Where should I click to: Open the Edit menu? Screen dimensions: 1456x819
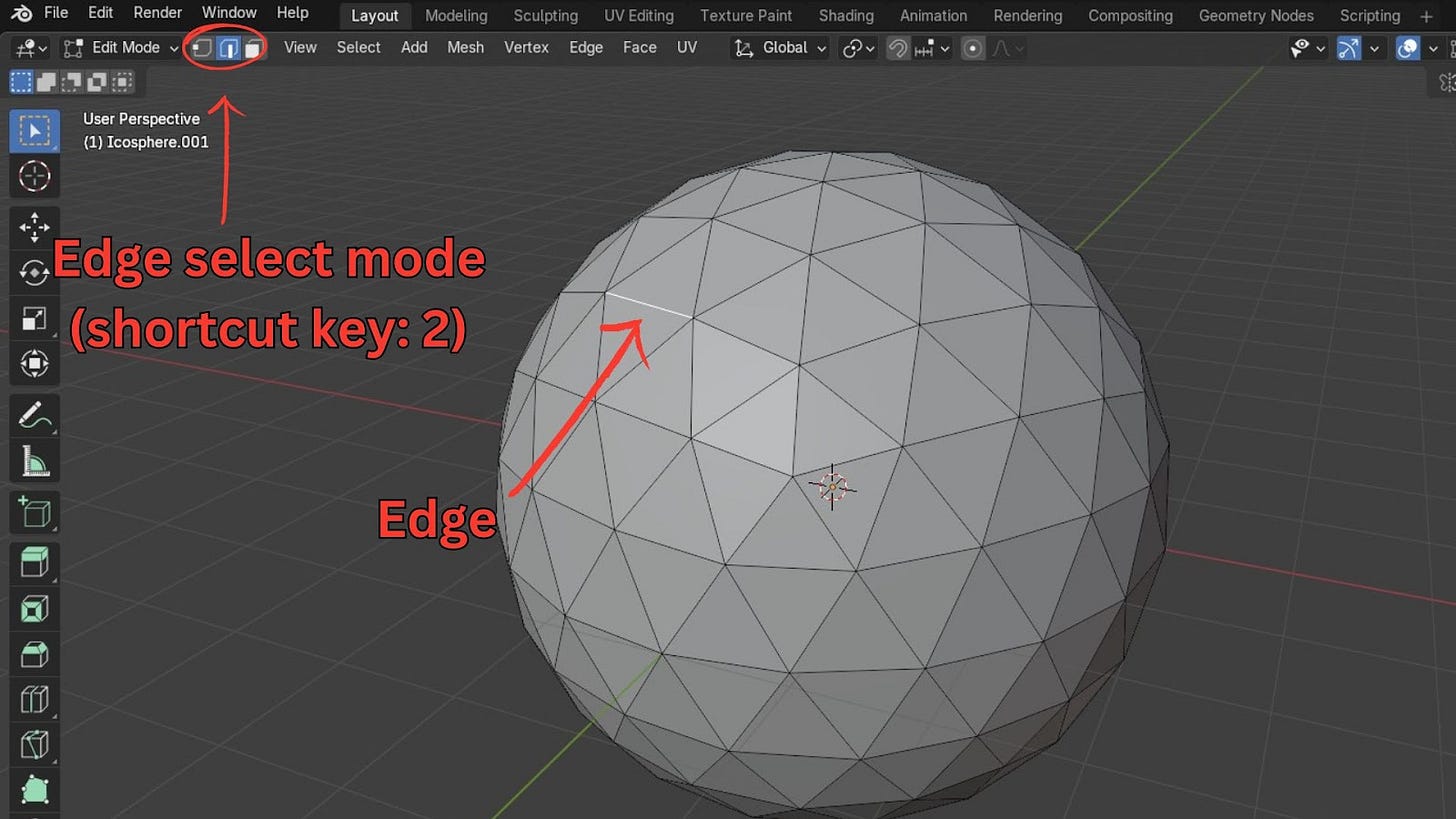[x=100, y=14]
